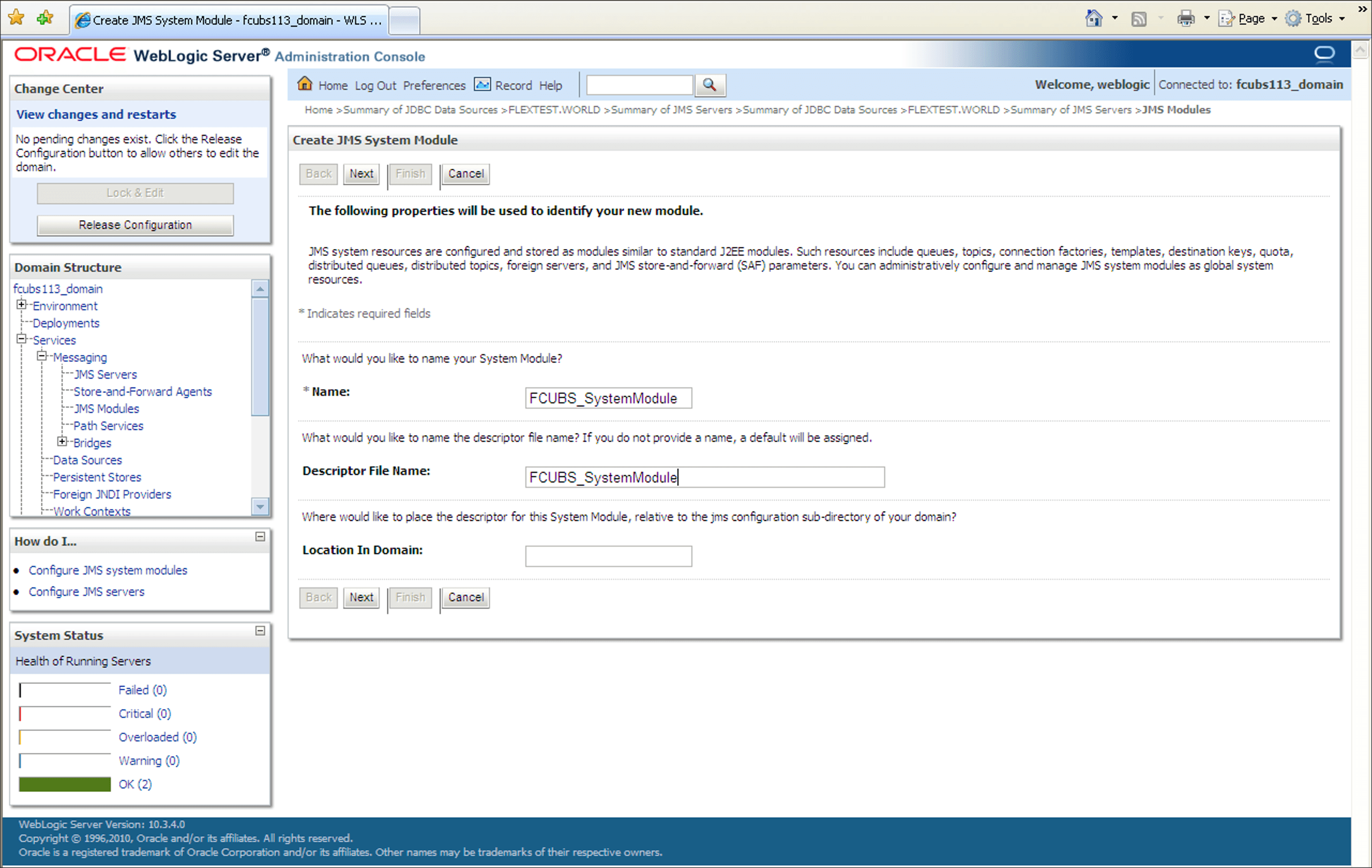This screenshot has width=1372, height=868.
Task: Click the Home house icon in console toolbar
Action: [305, 84]
